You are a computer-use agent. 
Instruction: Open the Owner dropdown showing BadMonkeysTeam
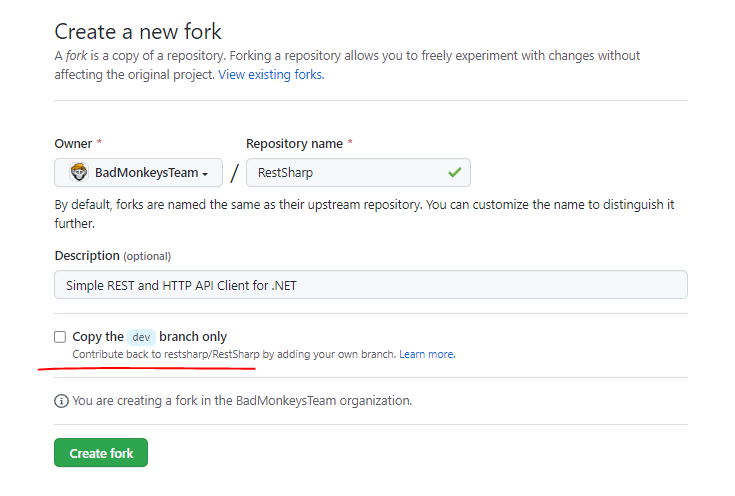click(138, 172)
